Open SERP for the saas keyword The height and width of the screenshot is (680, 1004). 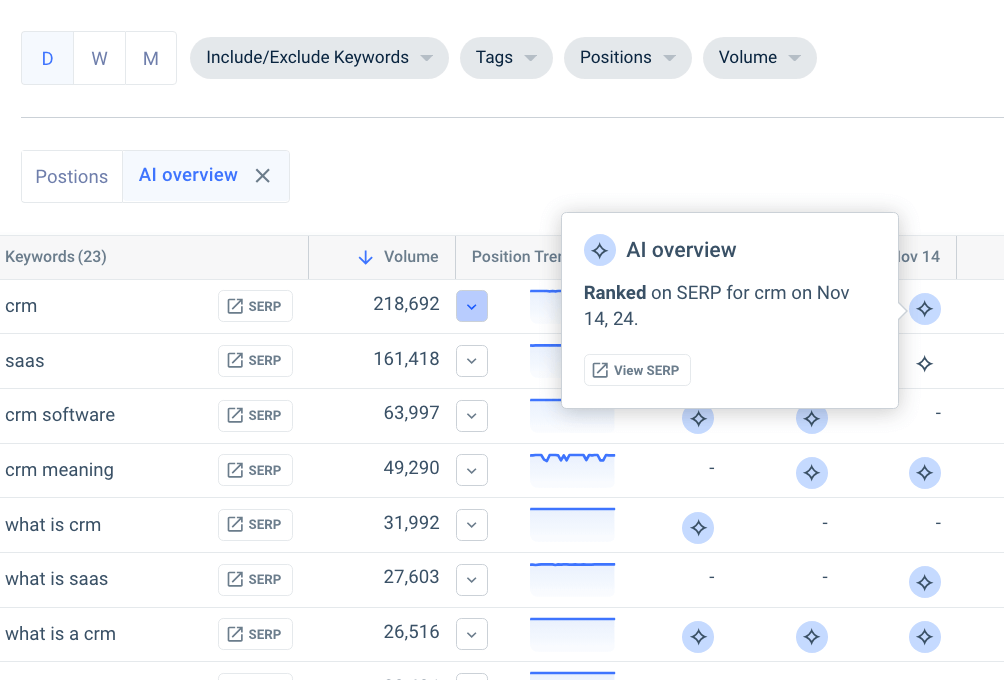255,361
